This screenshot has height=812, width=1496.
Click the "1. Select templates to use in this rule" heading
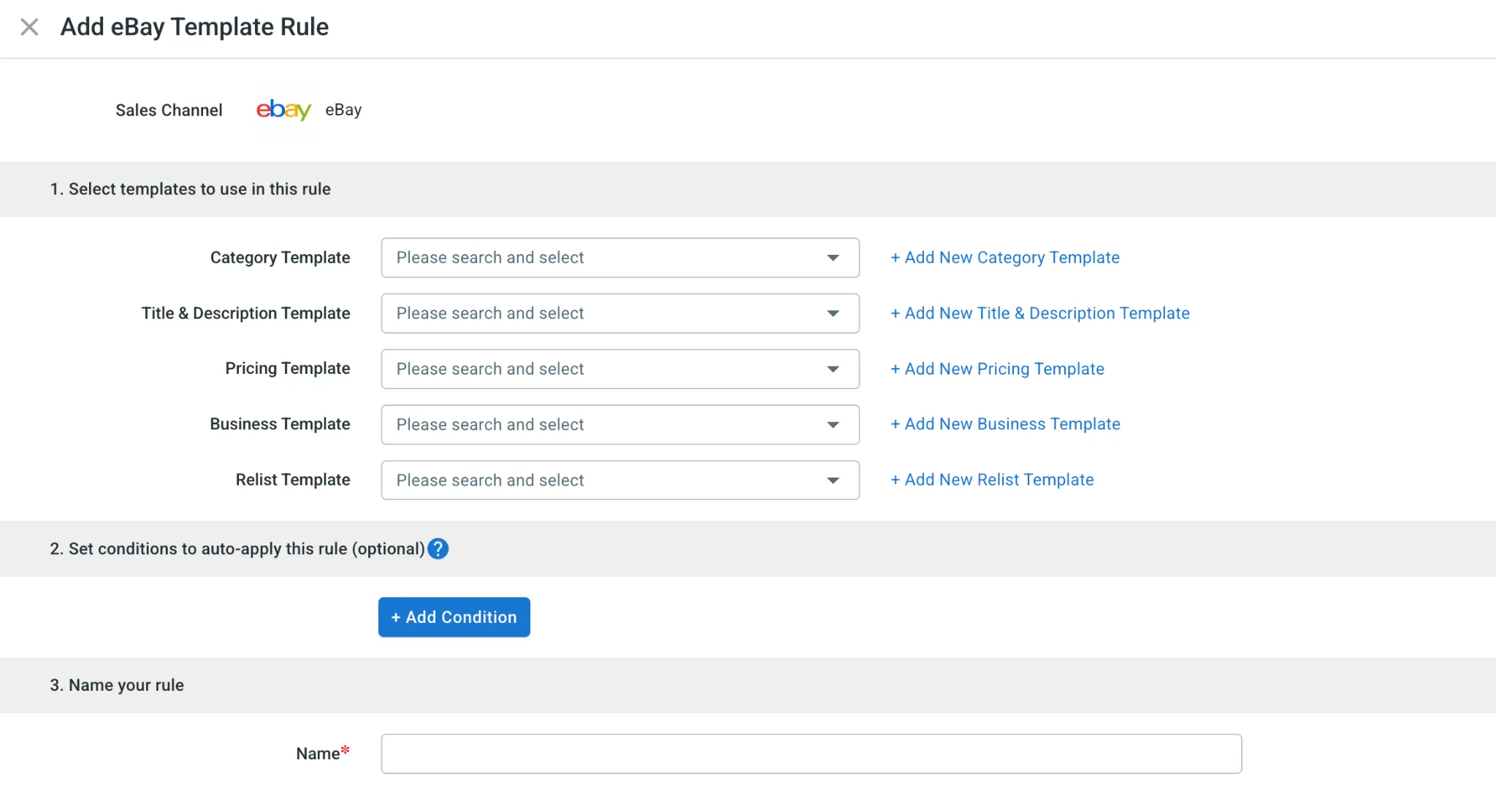pos(190,189)
